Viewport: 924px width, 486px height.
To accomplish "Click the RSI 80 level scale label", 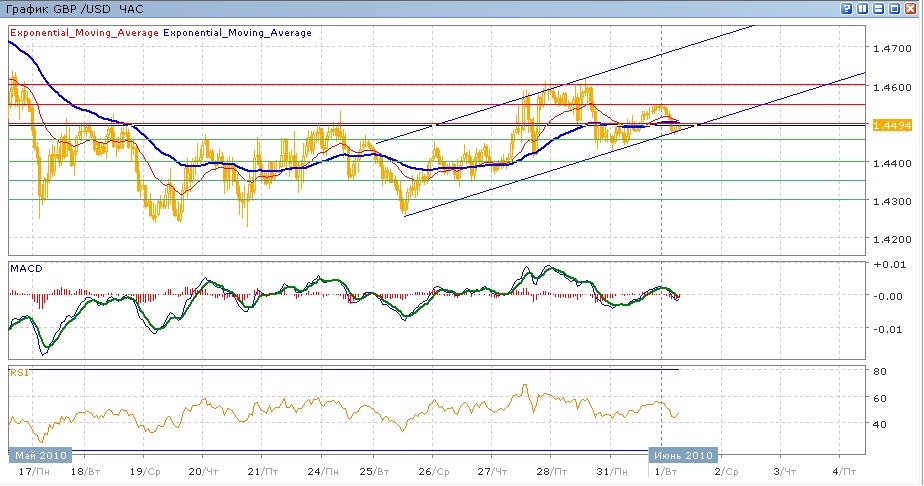I will tap(881, 372).
